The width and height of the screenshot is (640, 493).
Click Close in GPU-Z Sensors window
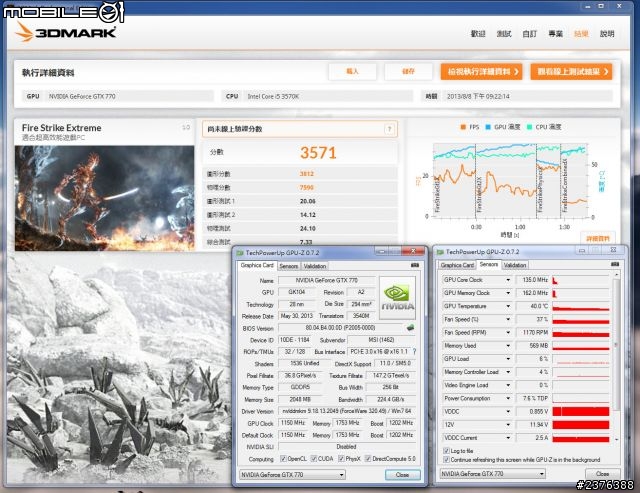pos(602,474)
